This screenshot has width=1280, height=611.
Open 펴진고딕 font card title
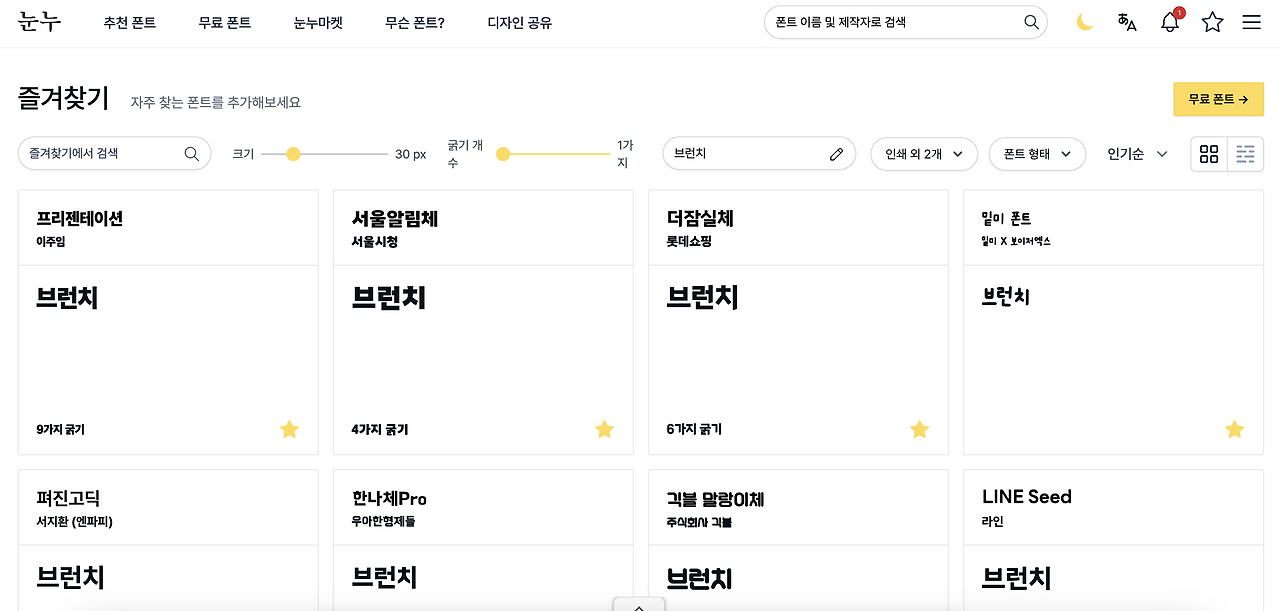click(68, 498)
